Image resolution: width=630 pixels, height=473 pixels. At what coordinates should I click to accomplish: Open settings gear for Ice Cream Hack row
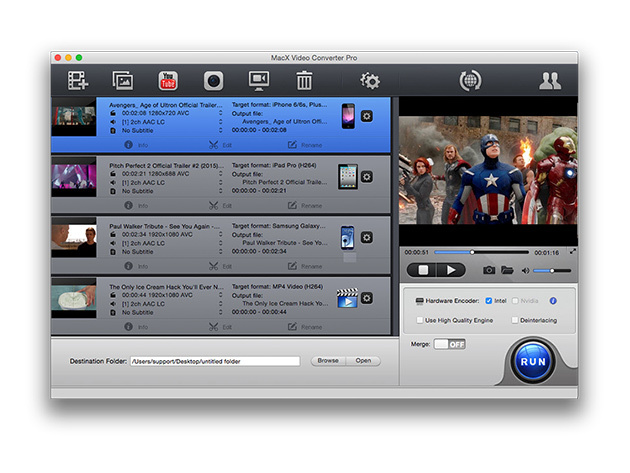[366, 298]
